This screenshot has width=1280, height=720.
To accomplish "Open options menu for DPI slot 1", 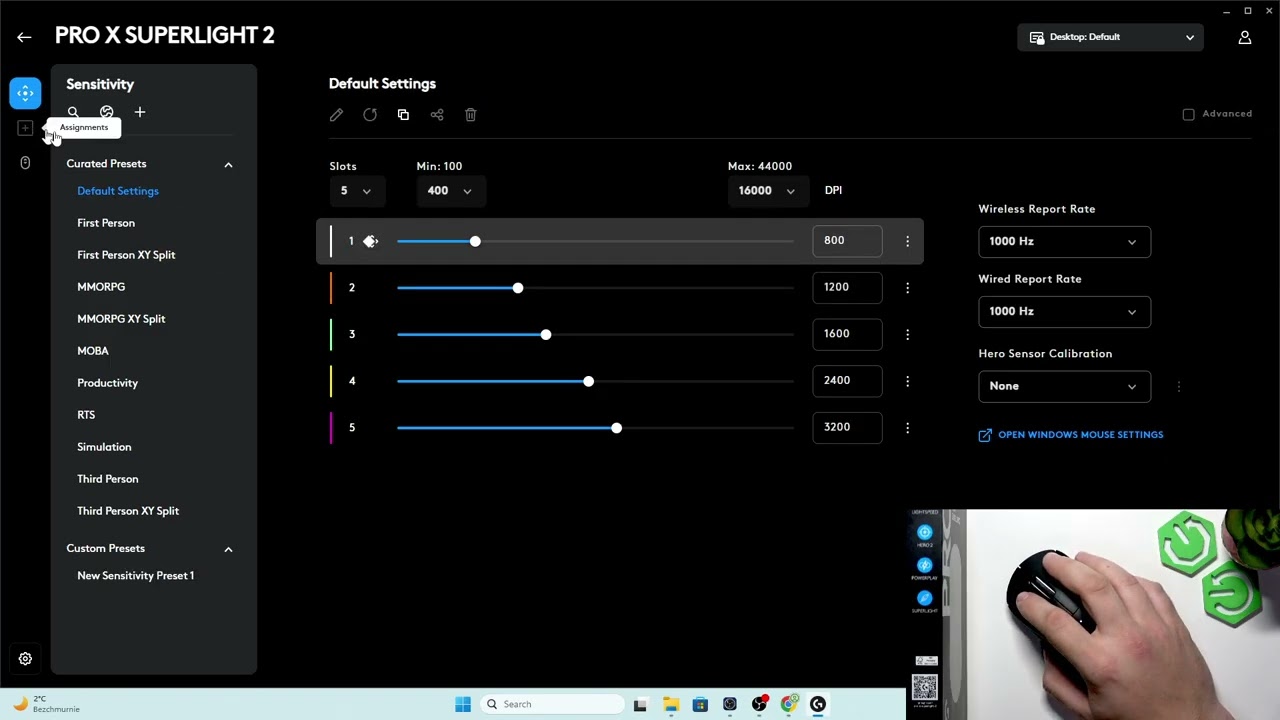I will [x=907, y=241].
